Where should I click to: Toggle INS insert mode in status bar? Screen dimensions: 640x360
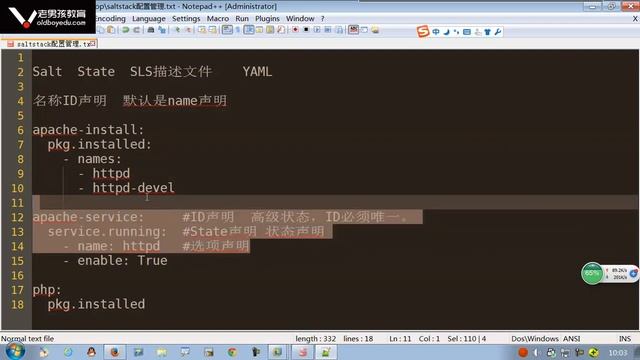[624, 339]
